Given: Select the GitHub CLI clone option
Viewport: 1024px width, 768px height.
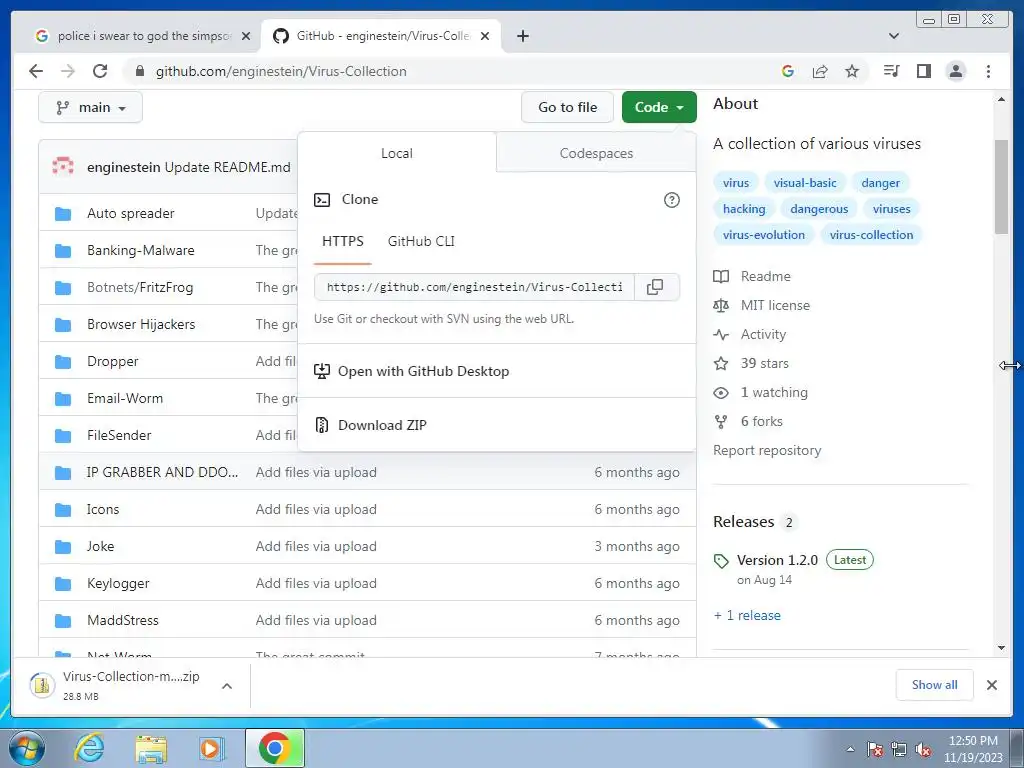Looking at the screenshot, I should (421, 242).
